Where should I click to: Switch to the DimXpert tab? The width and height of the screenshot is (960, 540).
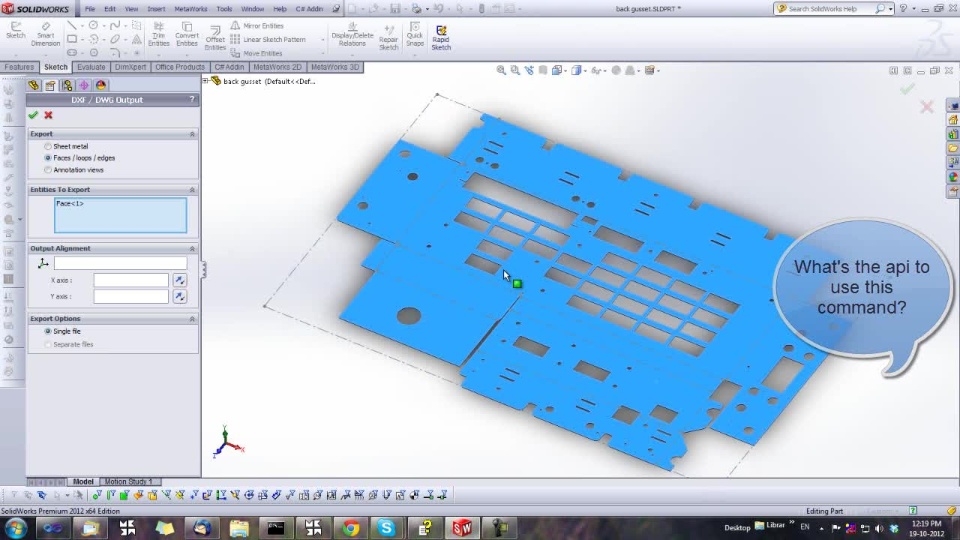(x=130, y=67)
